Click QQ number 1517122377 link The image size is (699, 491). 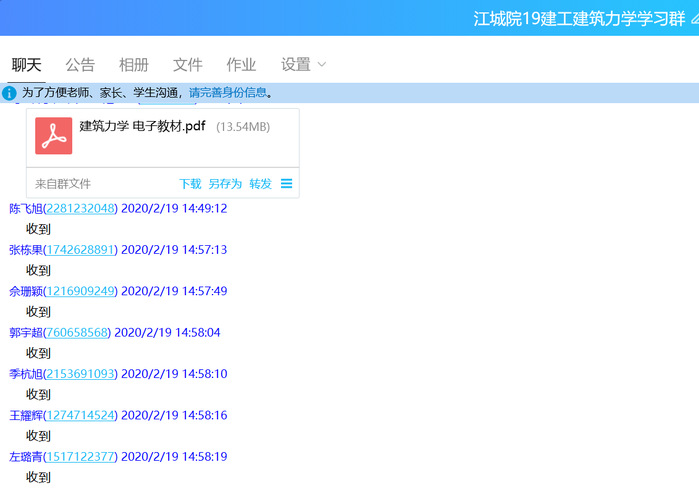pyautogui.click(x=81, y=456)
